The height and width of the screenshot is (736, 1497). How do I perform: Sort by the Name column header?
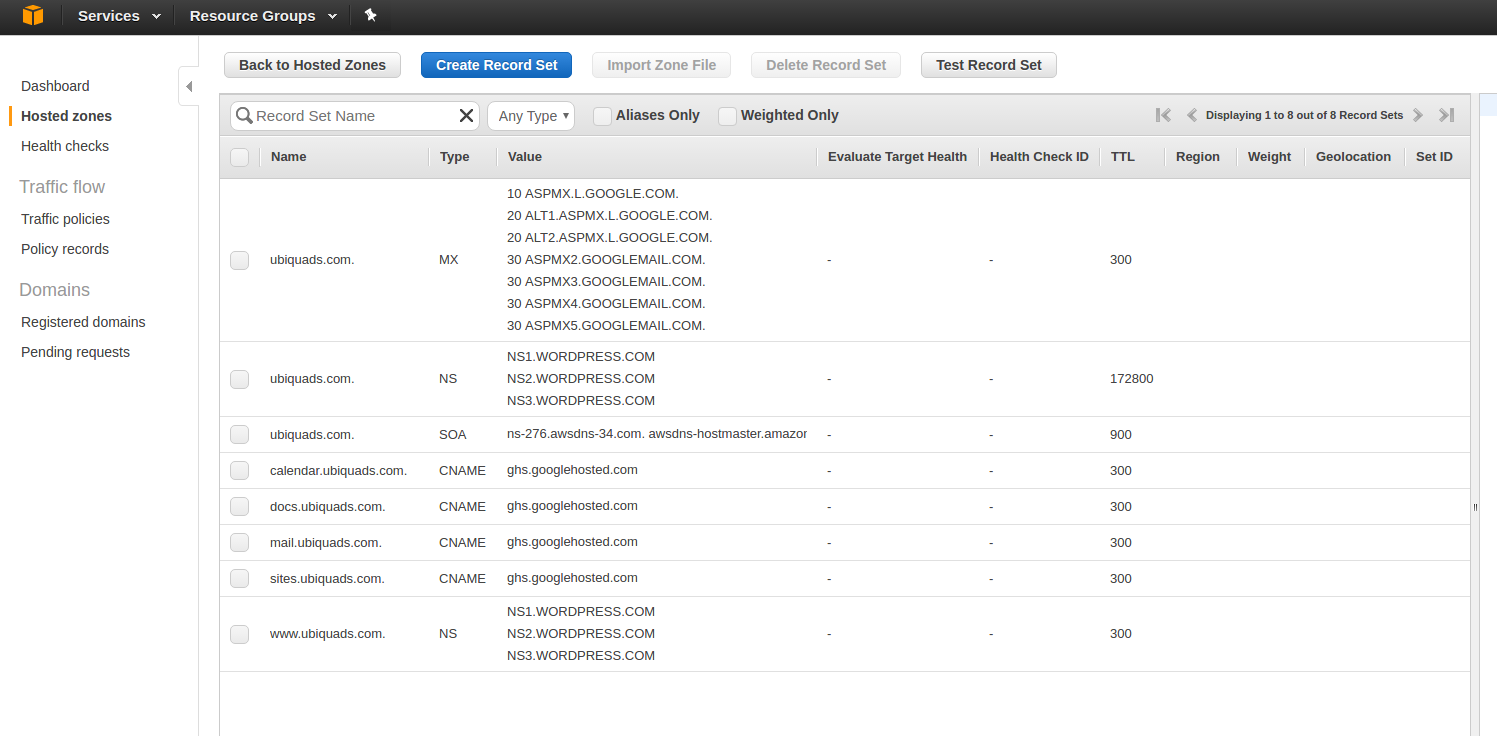[x=288, y=157]
